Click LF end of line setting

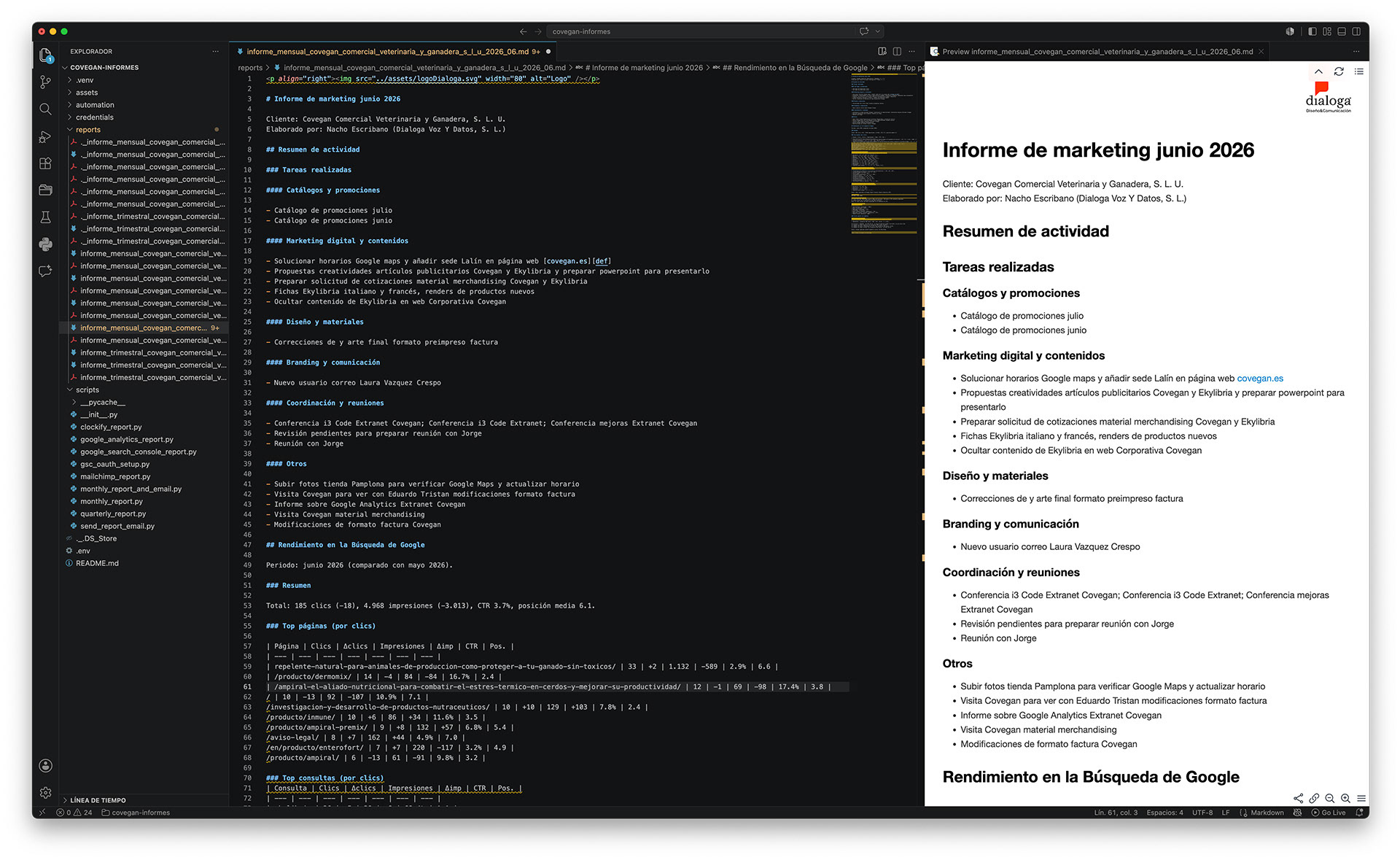1226,812
